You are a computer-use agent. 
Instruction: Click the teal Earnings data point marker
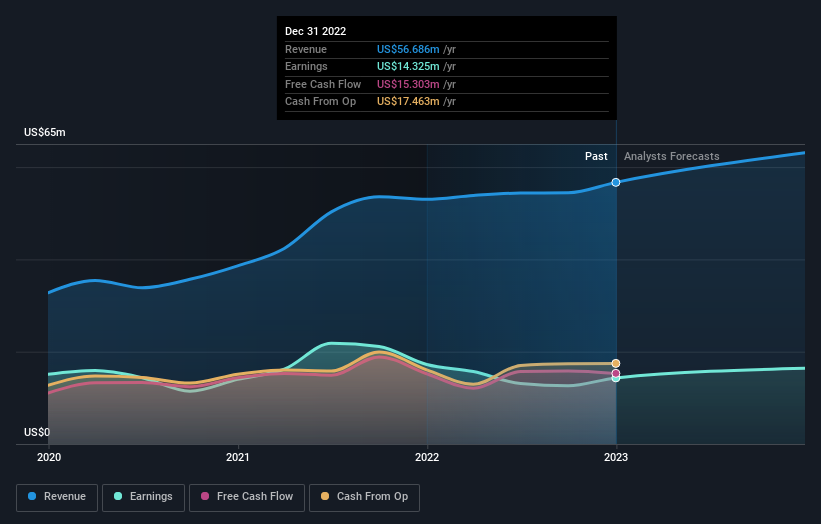tap(616, 378)
